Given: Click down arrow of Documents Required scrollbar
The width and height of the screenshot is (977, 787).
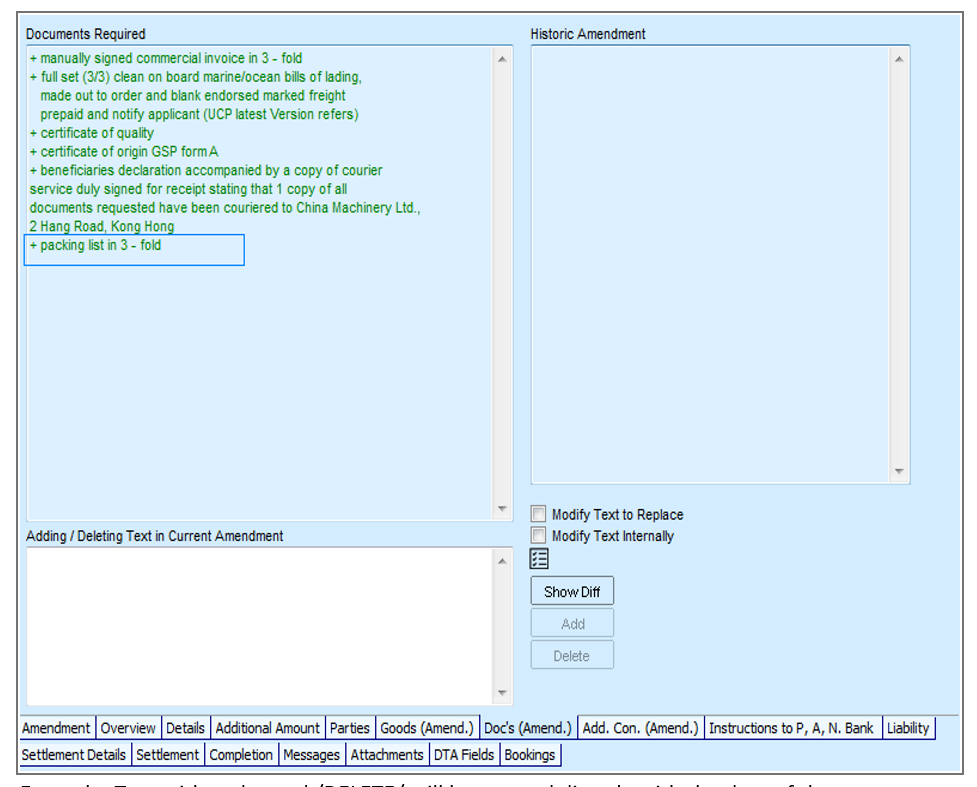Looking at the screenshot, I should [502, 508].
